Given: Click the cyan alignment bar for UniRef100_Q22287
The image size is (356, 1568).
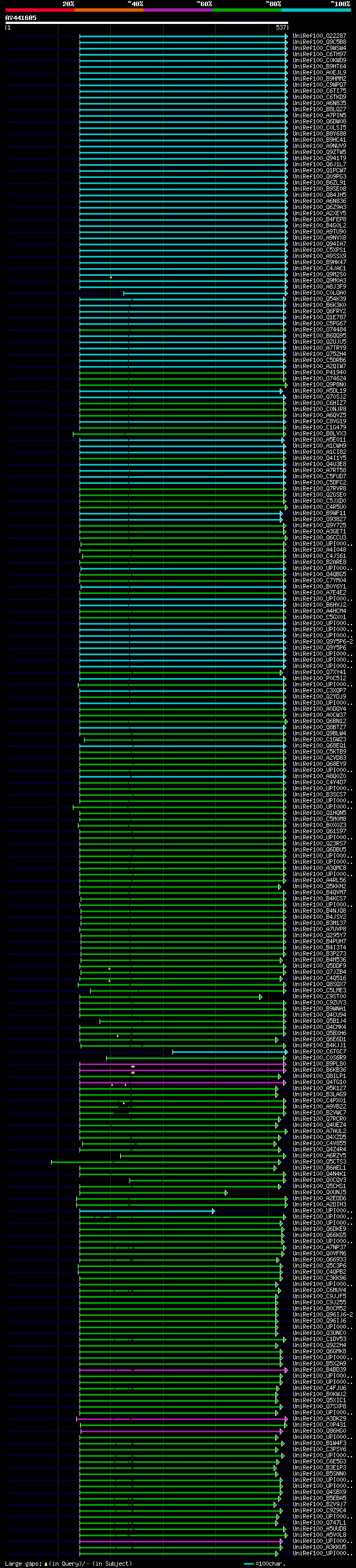Looking at the screenshot, I should (x=183, y=36).
